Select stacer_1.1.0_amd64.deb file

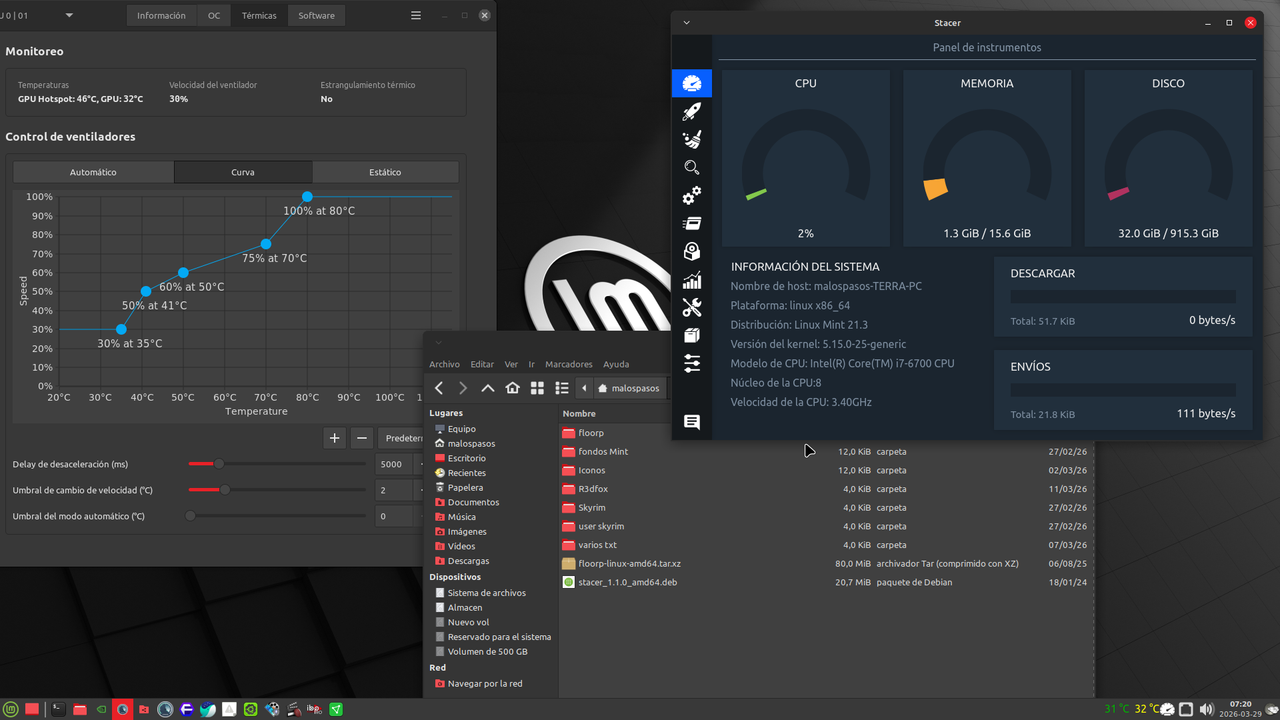(x=627, y=582)
